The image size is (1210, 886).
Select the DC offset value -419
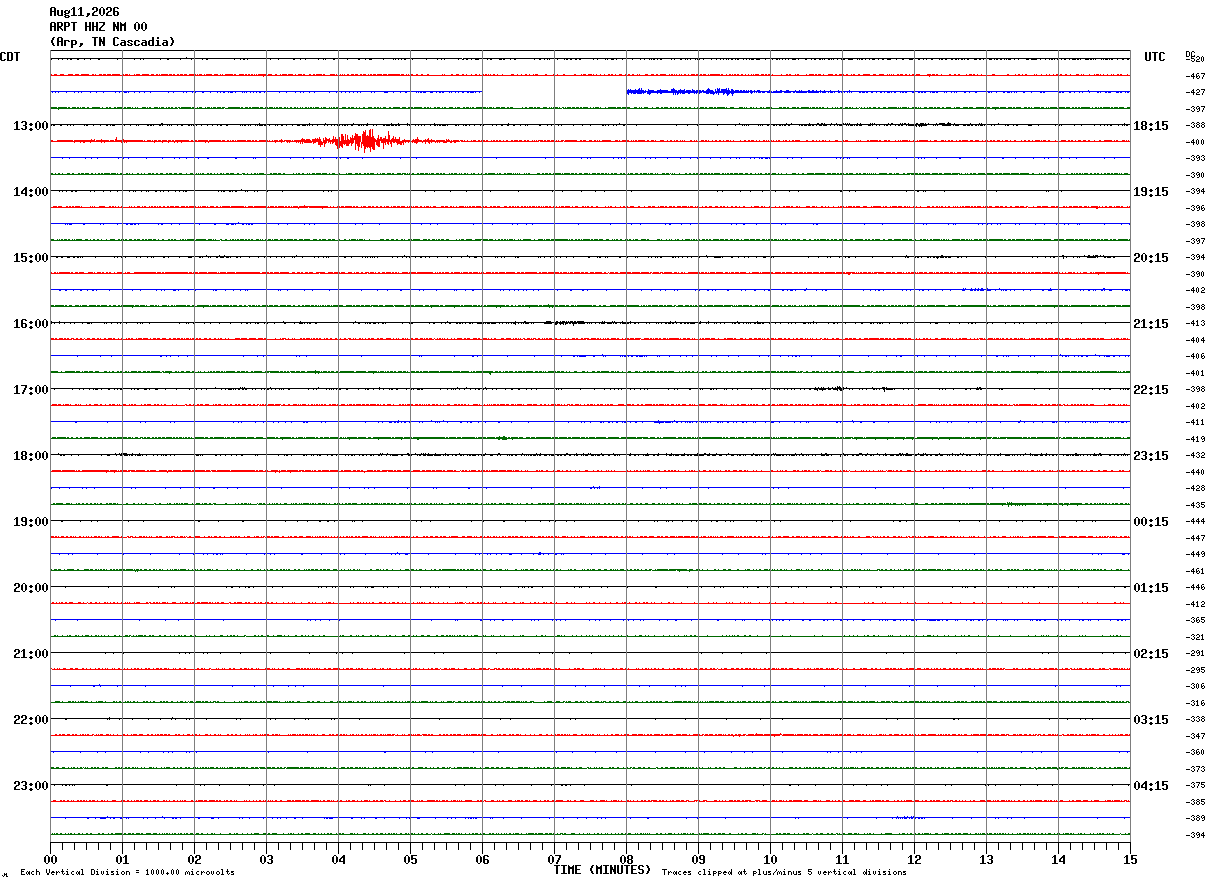click(1195, 439)
